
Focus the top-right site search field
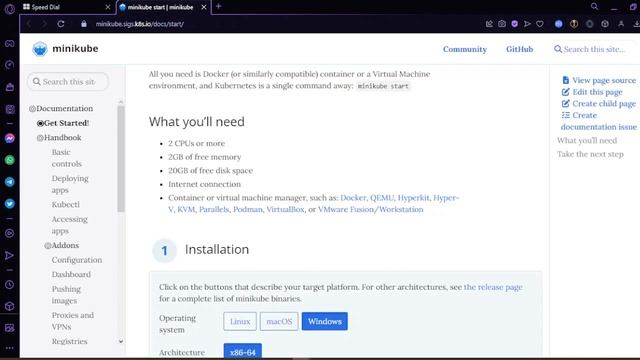pos(594,49)
